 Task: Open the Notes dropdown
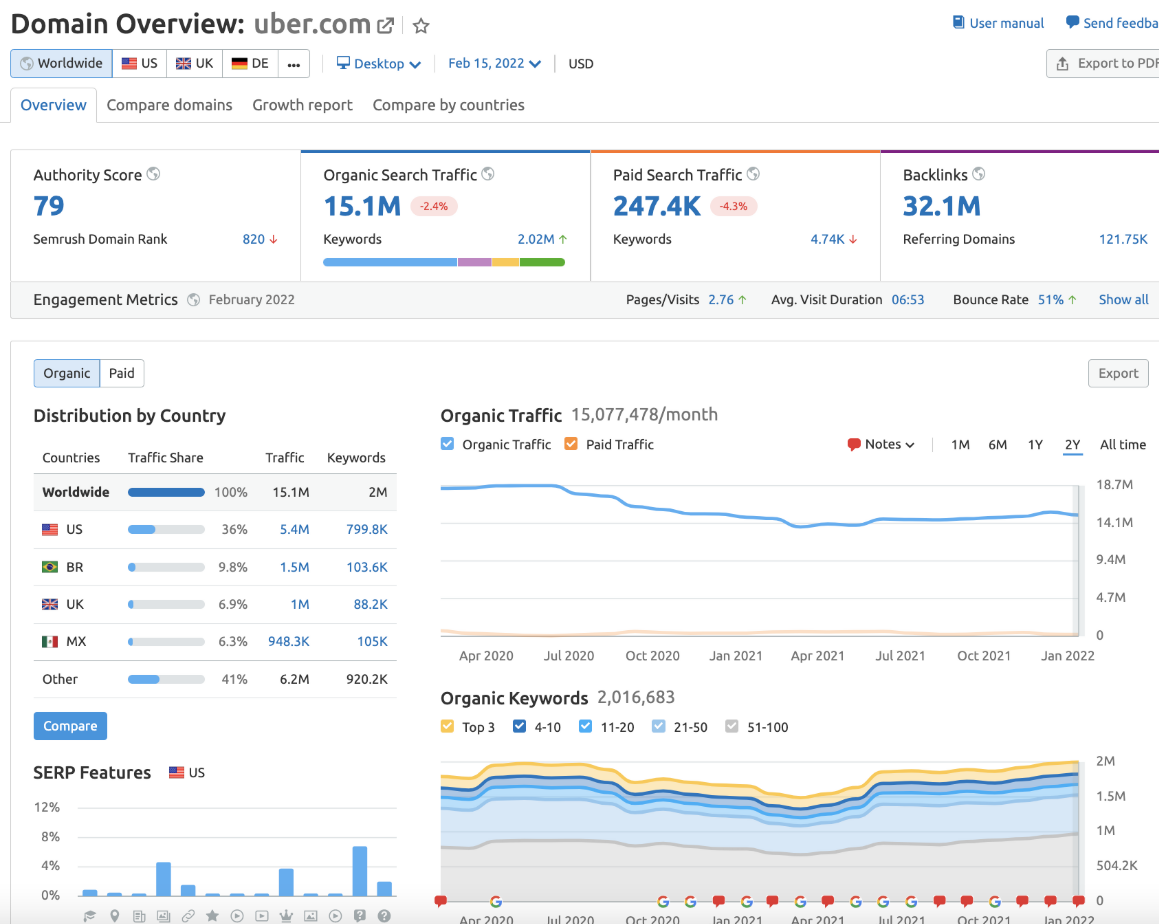[x=881, y=444]
